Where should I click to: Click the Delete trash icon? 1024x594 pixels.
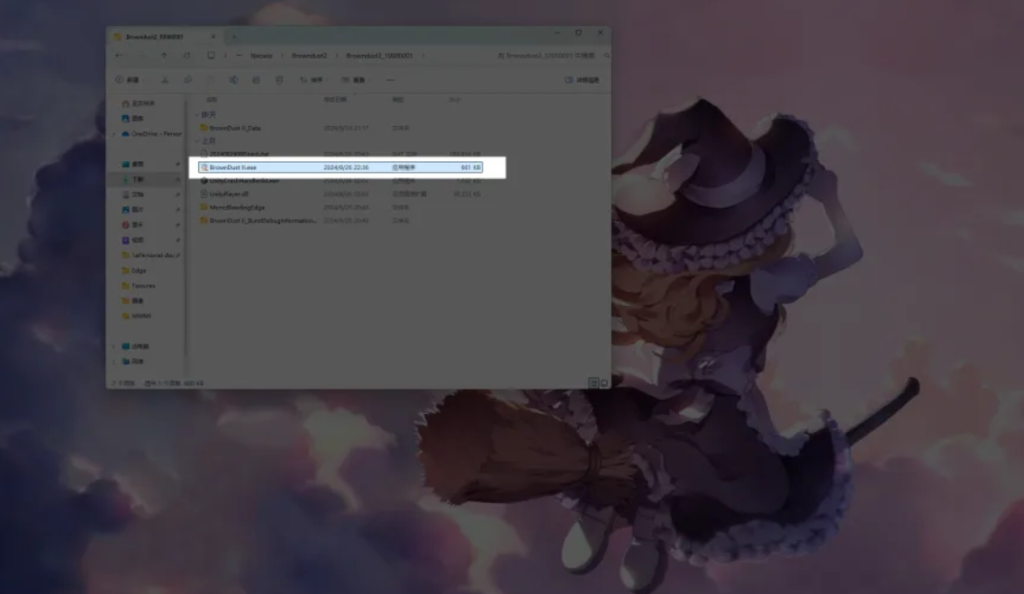pyautogui.click(x=279, y=80)
